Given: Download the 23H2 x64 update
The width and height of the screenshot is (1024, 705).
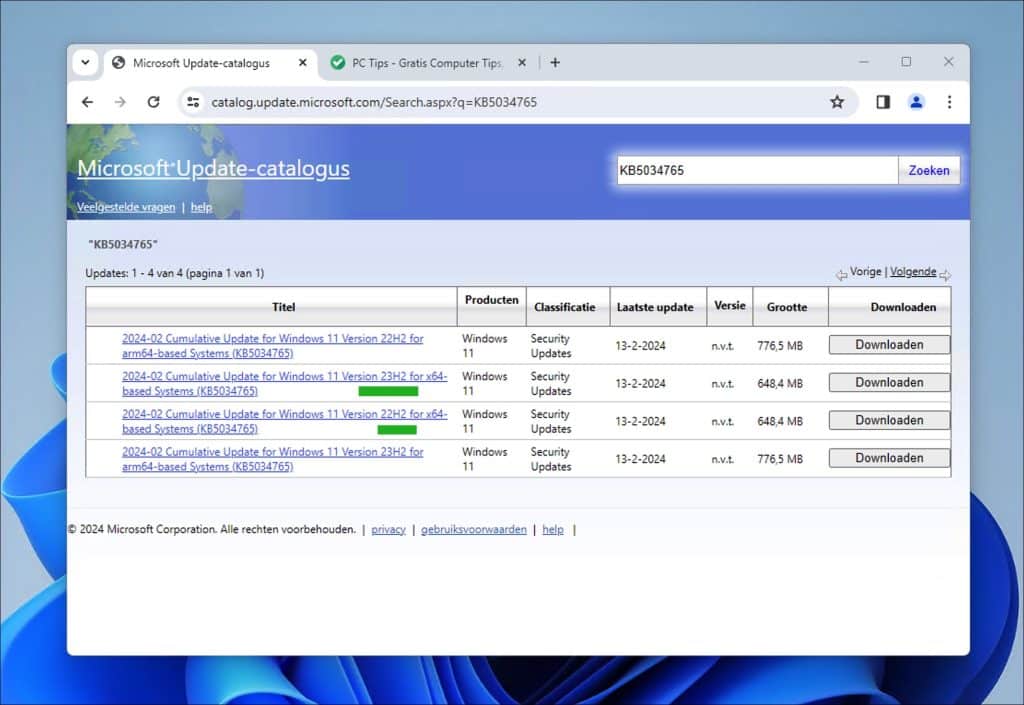Looking at the screenshot, I should (889, 383).
